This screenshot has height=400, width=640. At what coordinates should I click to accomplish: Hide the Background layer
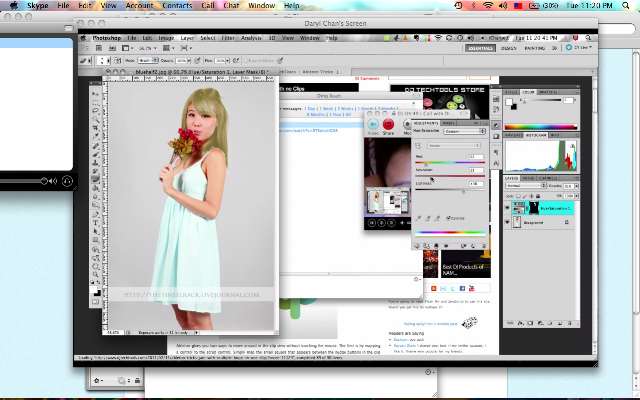(507, 222)
